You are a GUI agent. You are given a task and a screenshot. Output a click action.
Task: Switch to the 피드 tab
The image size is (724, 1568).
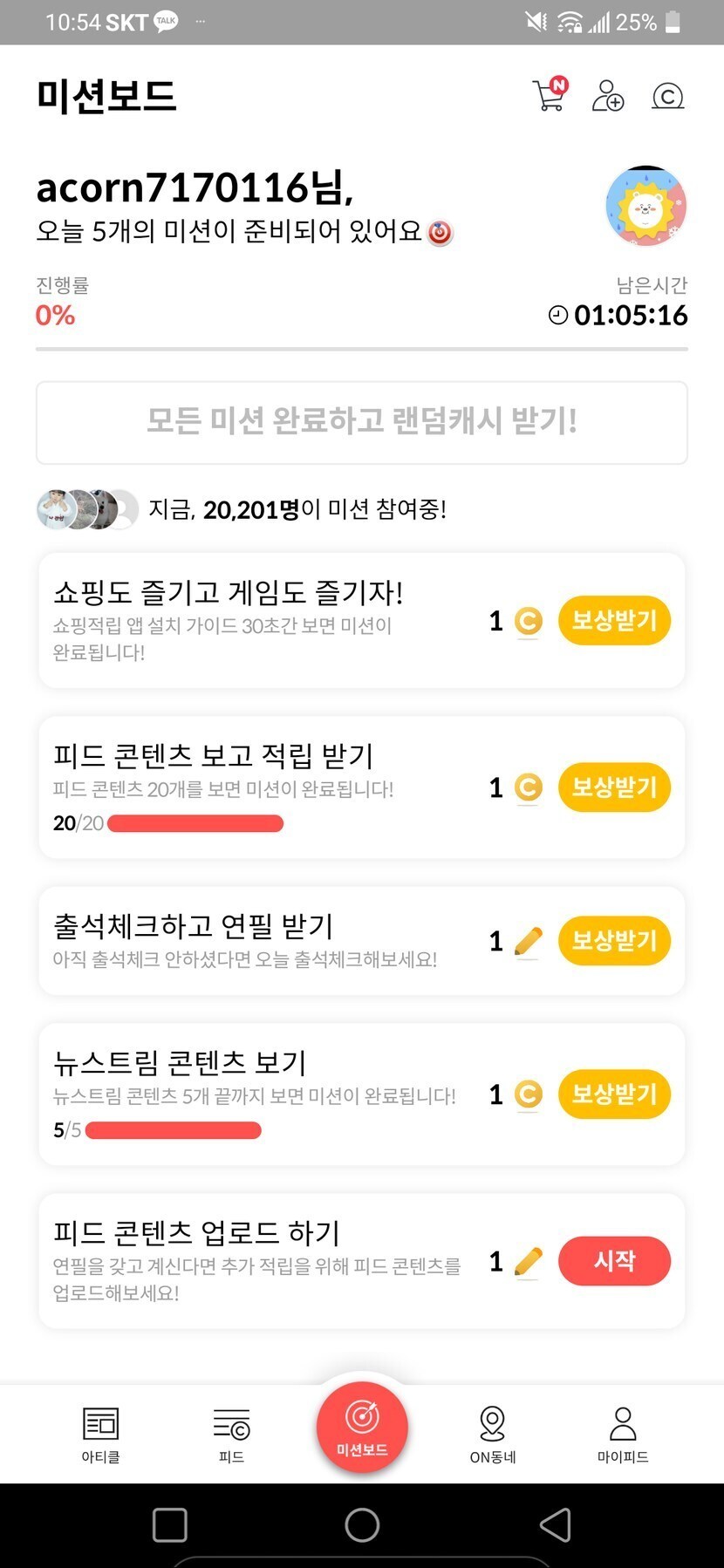coord(231,1433)
